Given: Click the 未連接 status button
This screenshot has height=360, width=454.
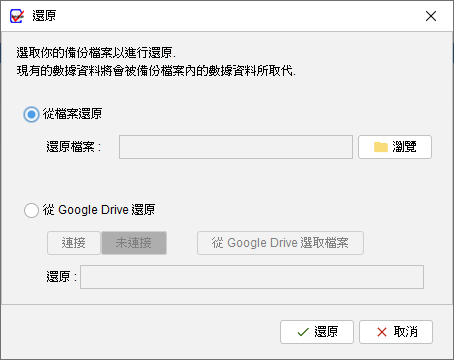Looking at the screenshot, I should pos(134,243).
